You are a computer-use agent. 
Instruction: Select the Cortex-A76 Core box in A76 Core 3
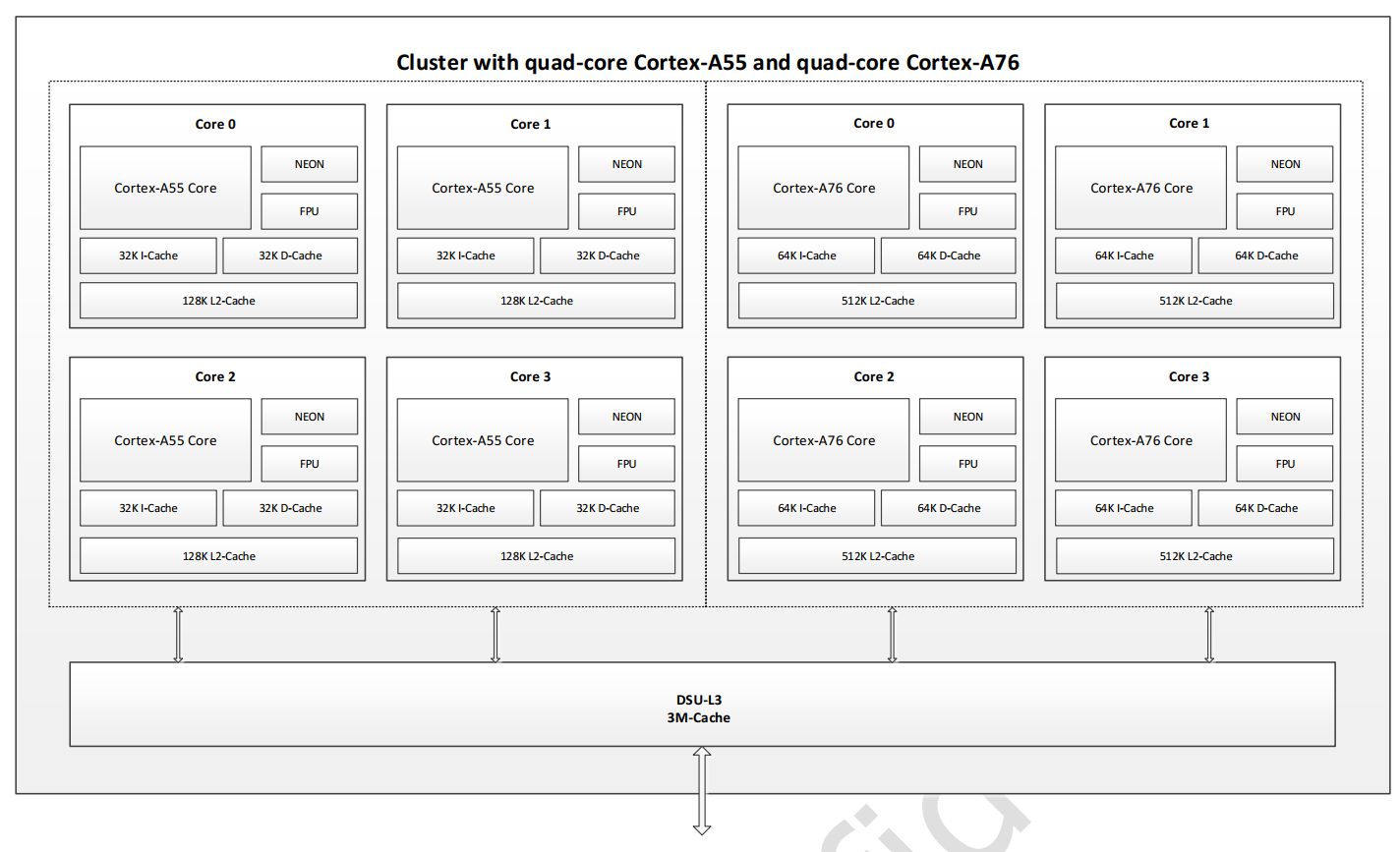[1141, 440]
